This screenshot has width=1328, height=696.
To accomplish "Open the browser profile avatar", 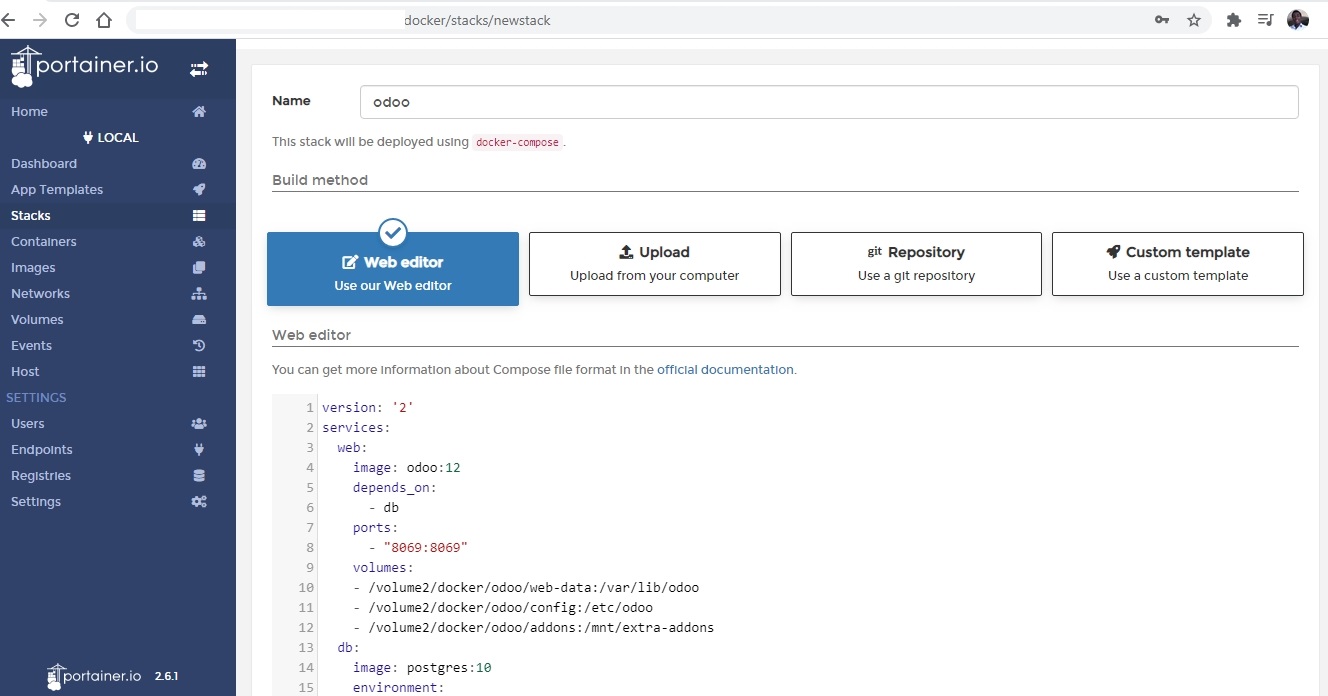I will [x=1298, y=20].
